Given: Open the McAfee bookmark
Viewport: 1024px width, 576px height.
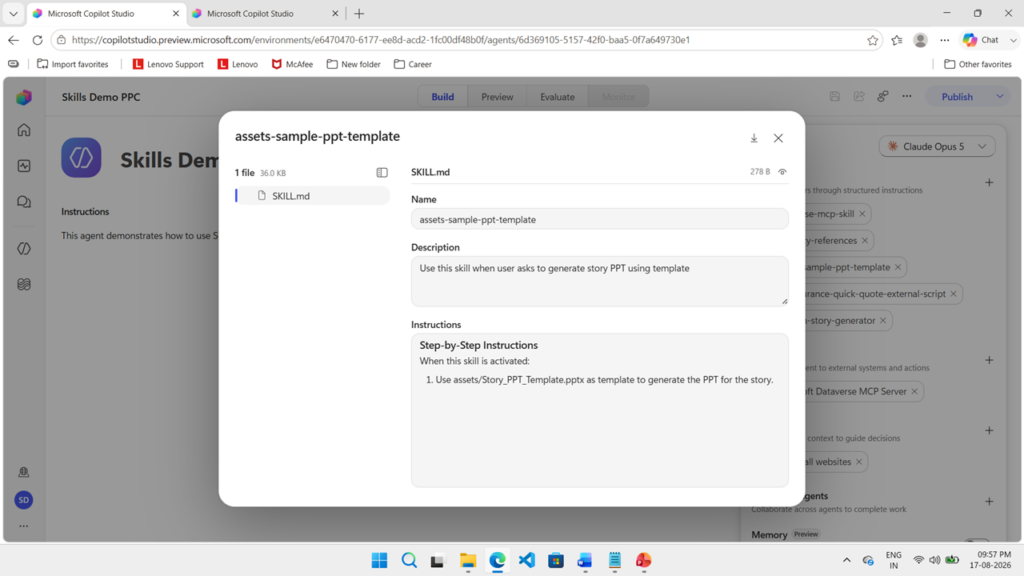Looking at the screenshot, I should pos(292,64).
